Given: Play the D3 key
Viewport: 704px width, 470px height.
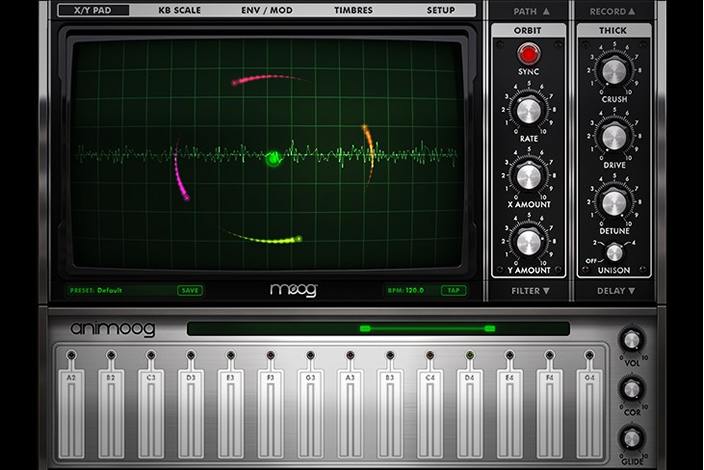Looking at the screenshot, I should tap(191, 413).
